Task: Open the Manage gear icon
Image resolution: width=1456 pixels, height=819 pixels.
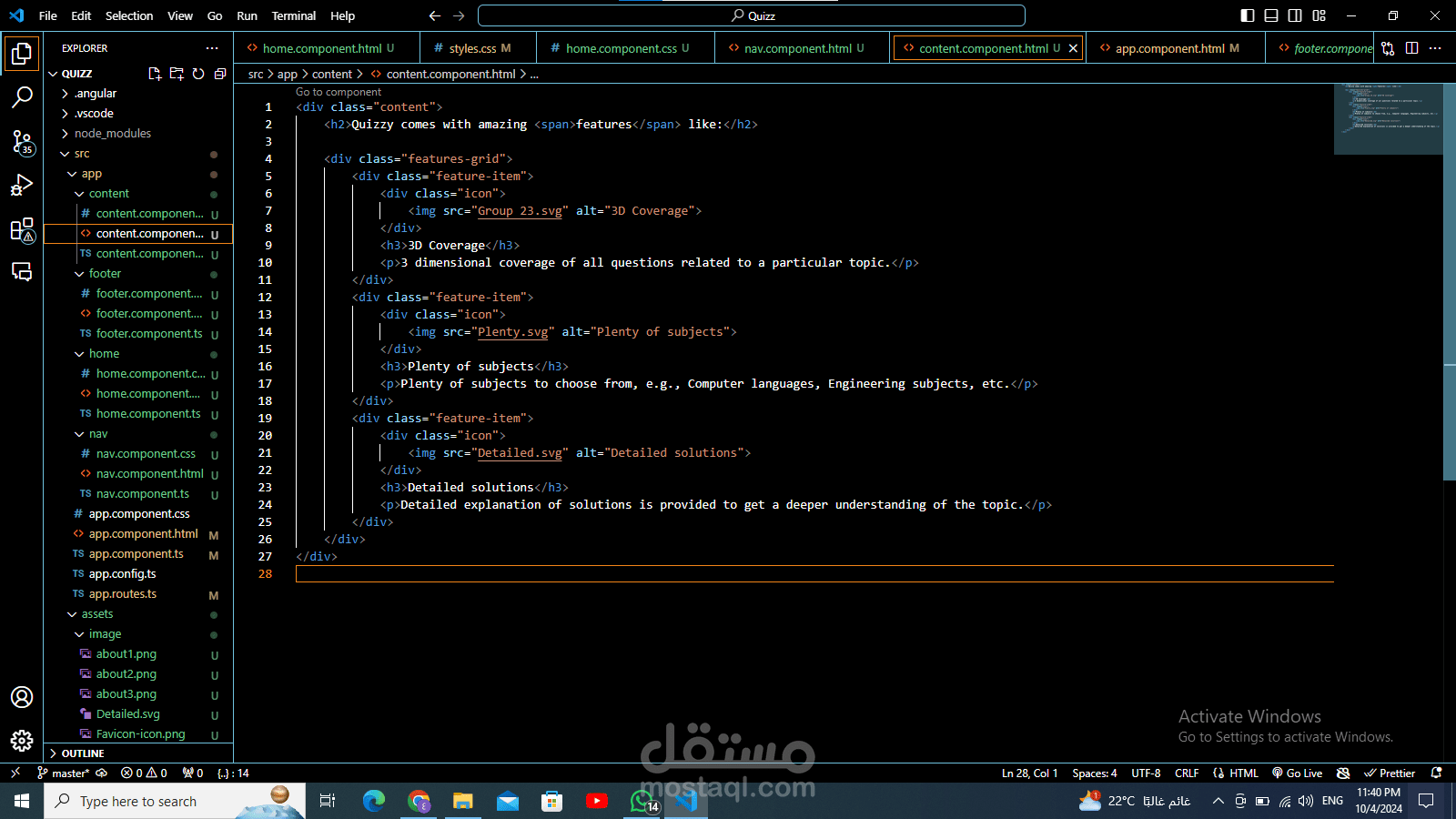Action: pyautogui.click(x=22, y=741)
